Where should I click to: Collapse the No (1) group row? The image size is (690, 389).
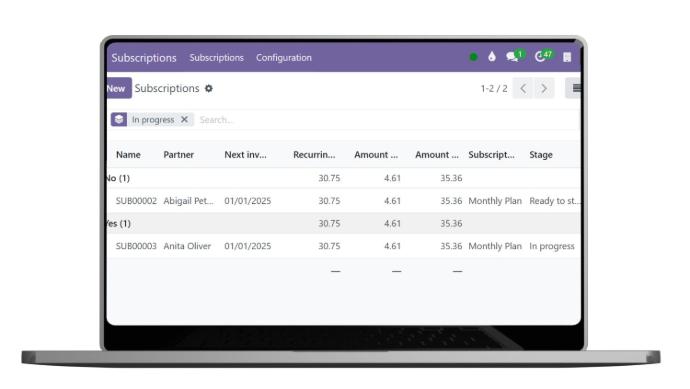click(343, 178)
